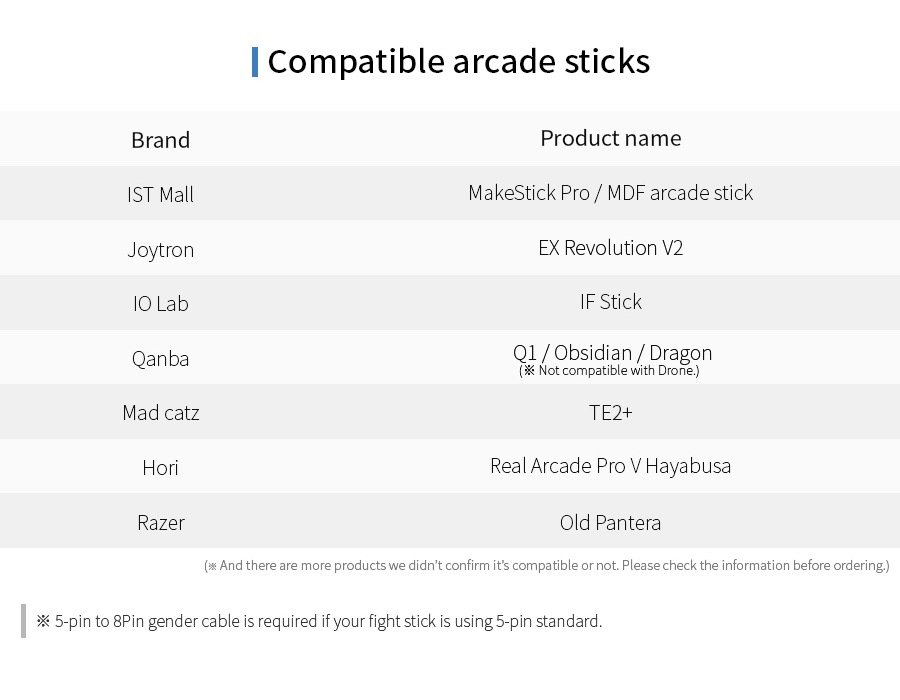This screenshot has height=700, width=900.
Task: Click the IST Mall brand cell
Action: [x=161, y=195]
